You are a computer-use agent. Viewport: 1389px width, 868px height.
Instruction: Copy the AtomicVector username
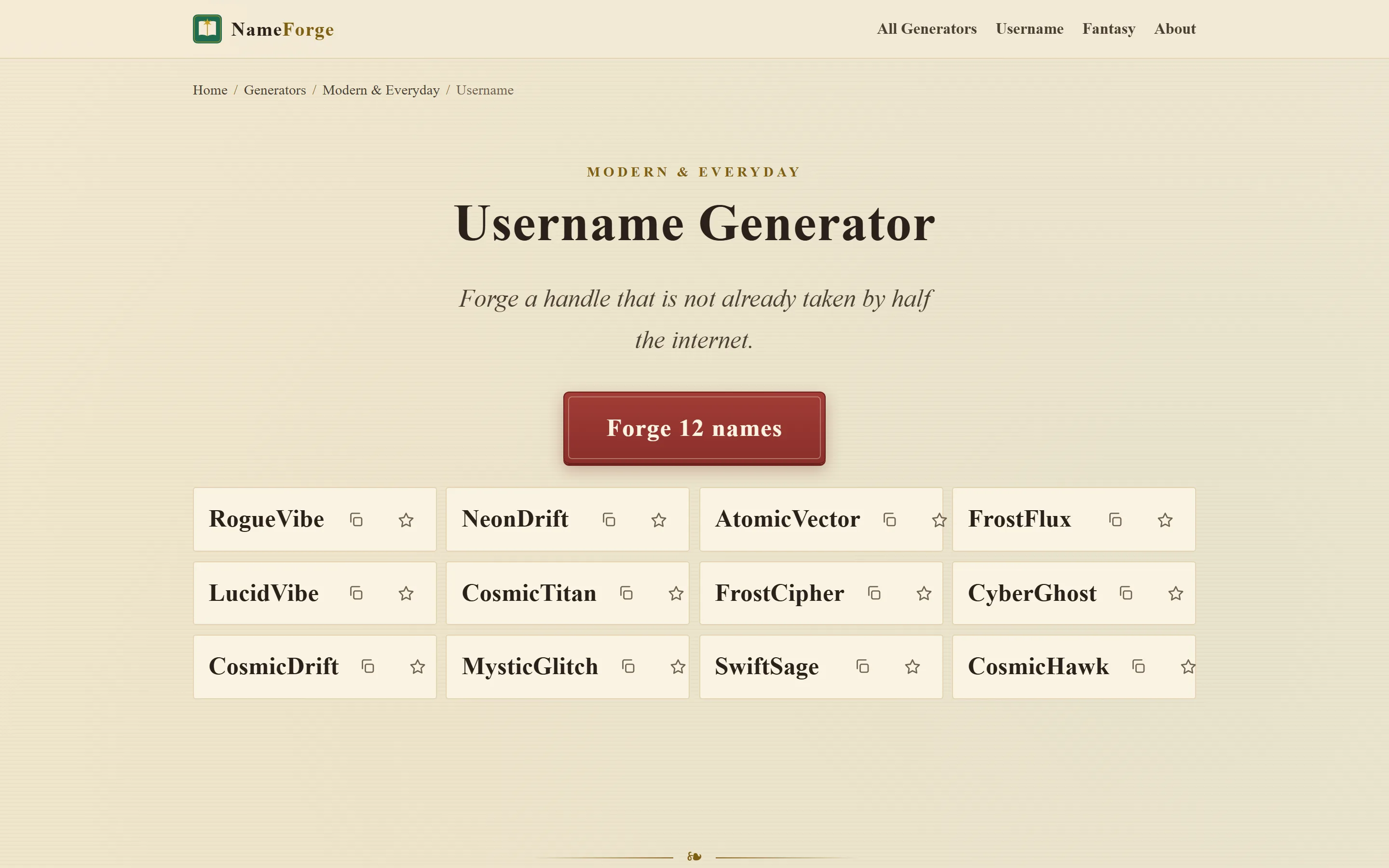click(x=890, y=520)
